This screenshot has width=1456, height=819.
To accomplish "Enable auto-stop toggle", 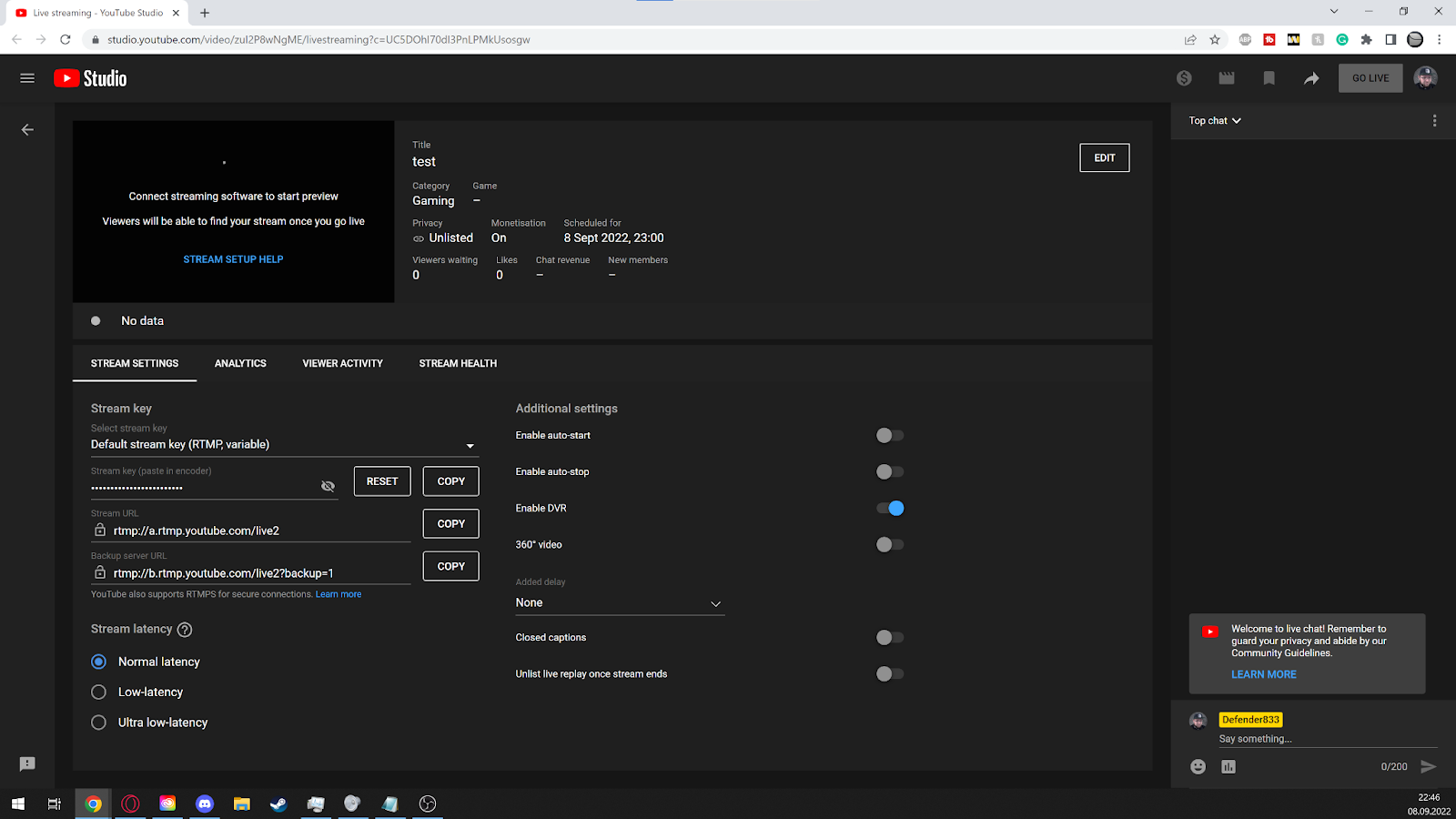I will (x=890, y=472).
